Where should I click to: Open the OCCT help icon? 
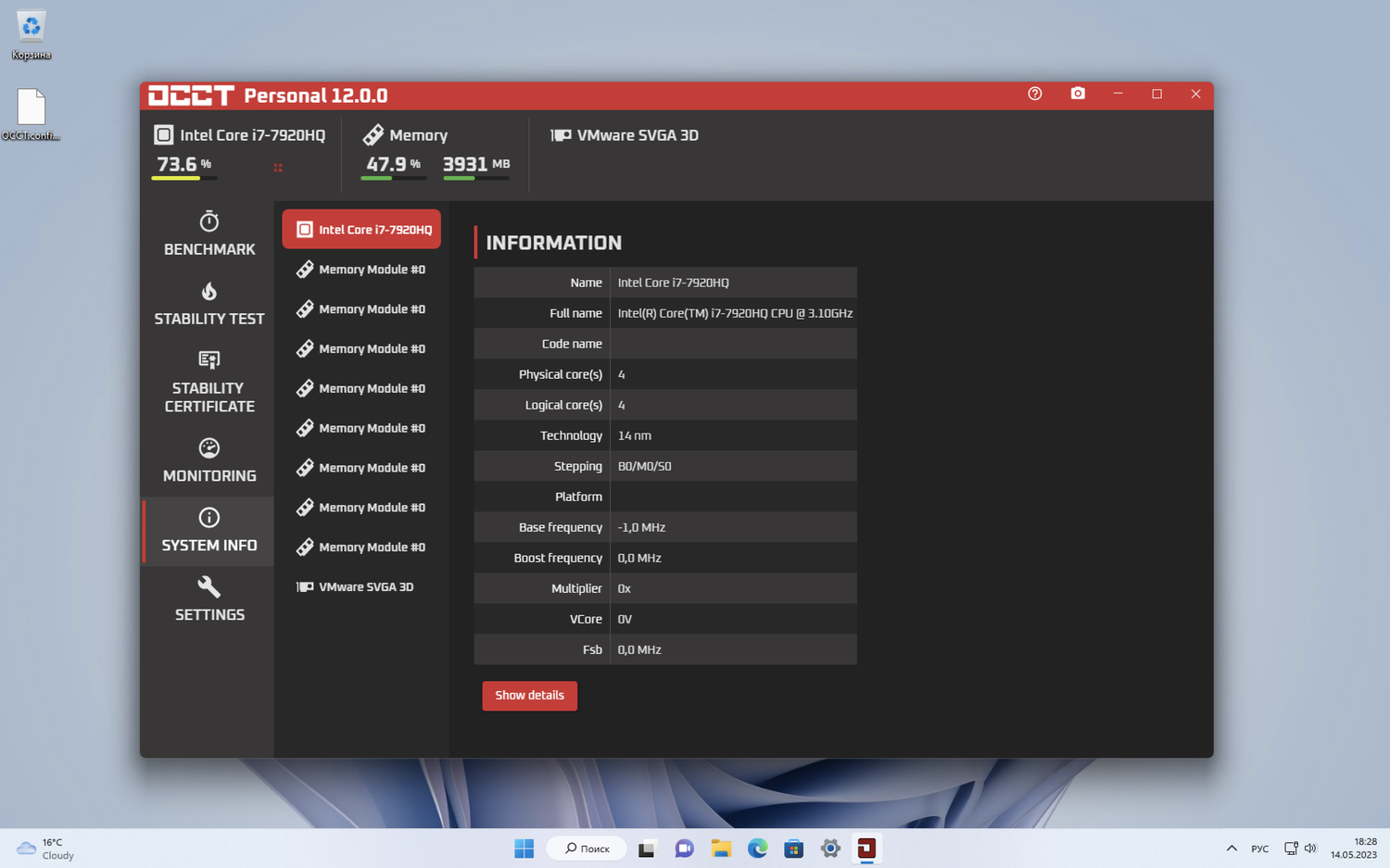coord(1035,94)
